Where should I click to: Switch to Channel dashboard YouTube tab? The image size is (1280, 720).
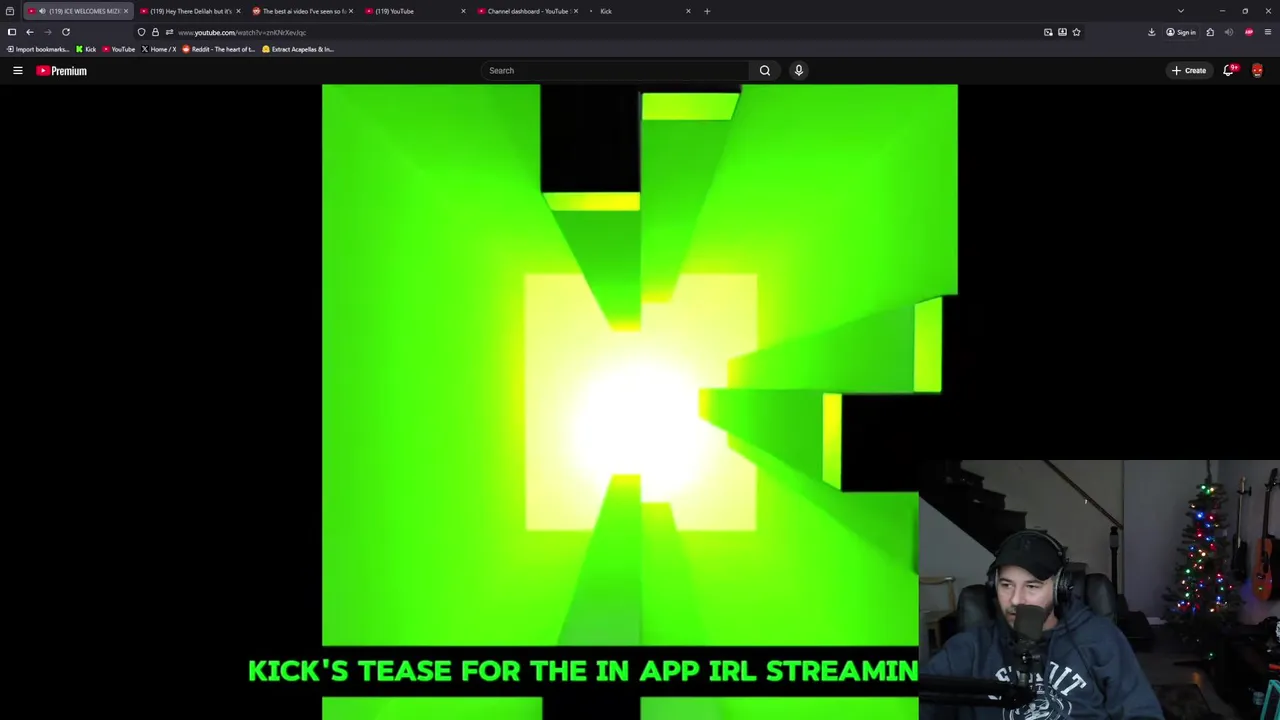[527, 11]
